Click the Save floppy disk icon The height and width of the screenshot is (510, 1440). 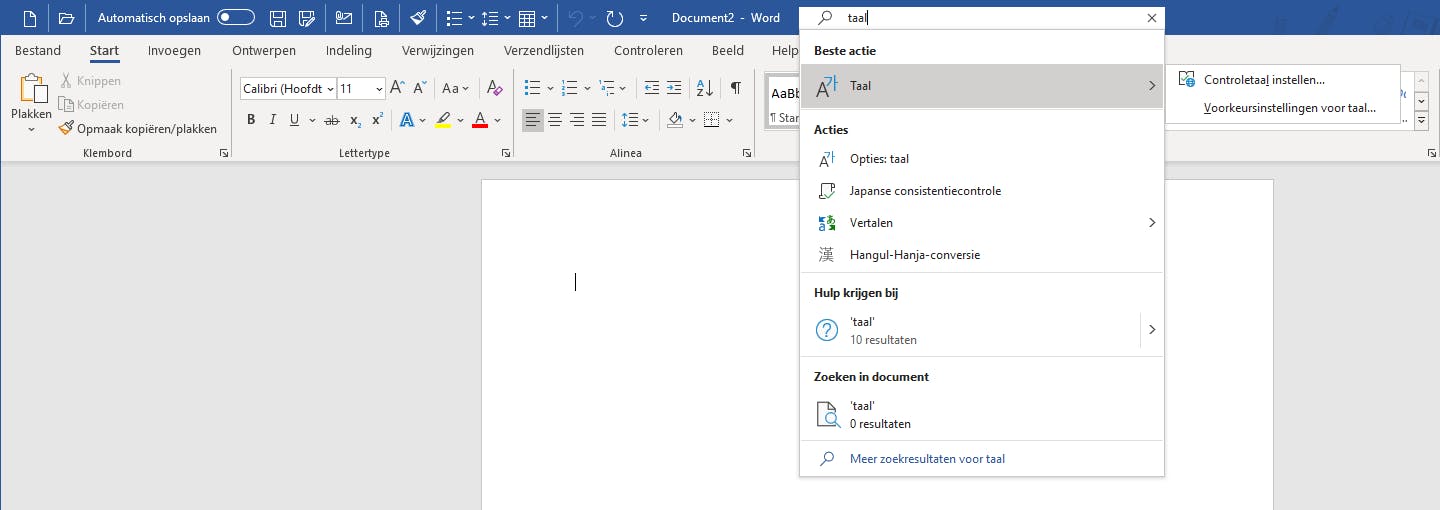click(x=279, y=18)
